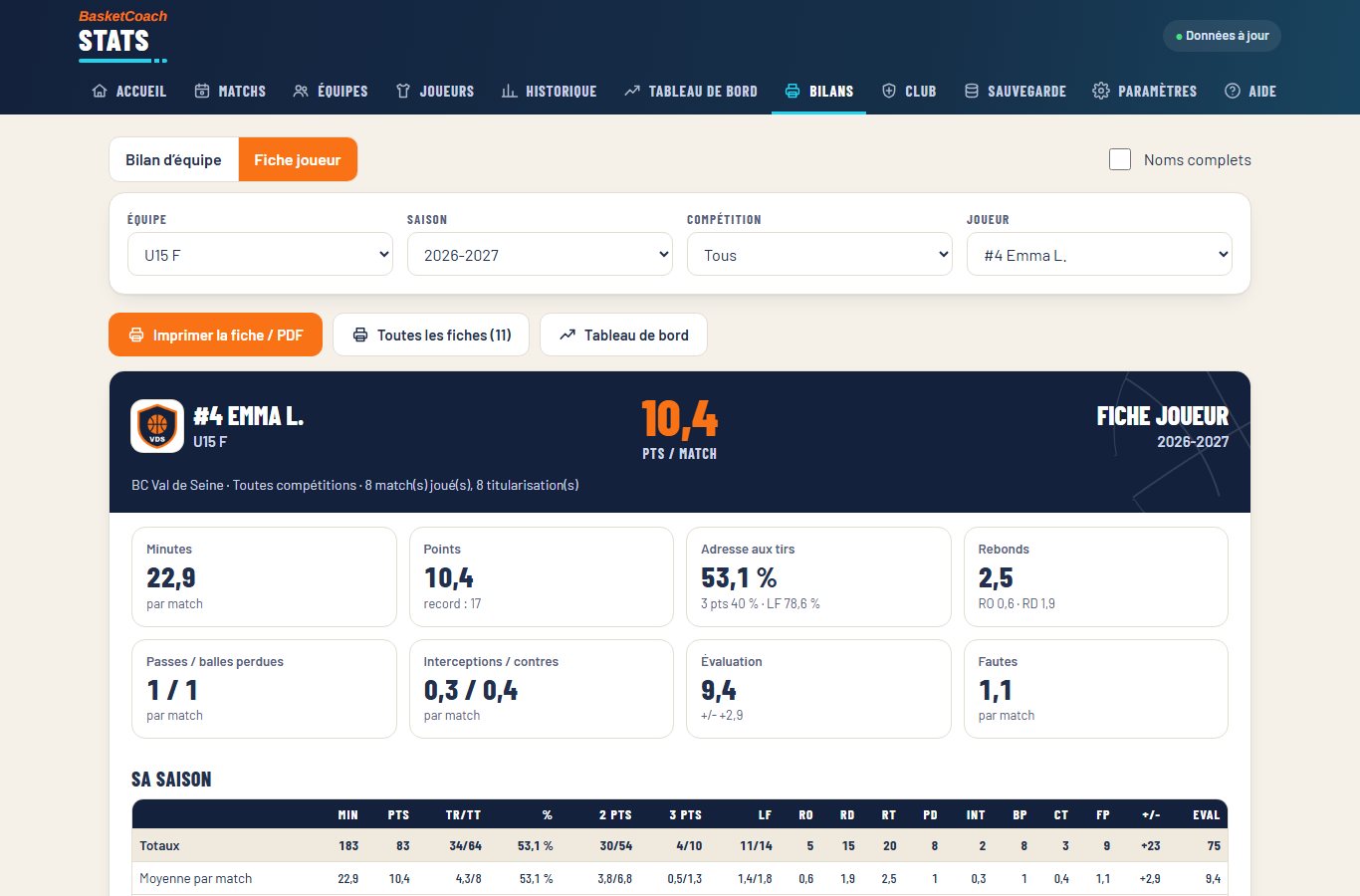Click Imprimer la fiche / PDF button
This screenshot has width=1360, height=896.
coord(215,335)
